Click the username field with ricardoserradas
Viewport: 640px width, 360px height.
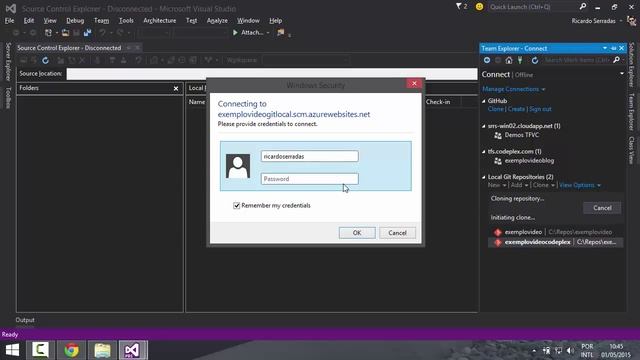(x=310, y=156)
